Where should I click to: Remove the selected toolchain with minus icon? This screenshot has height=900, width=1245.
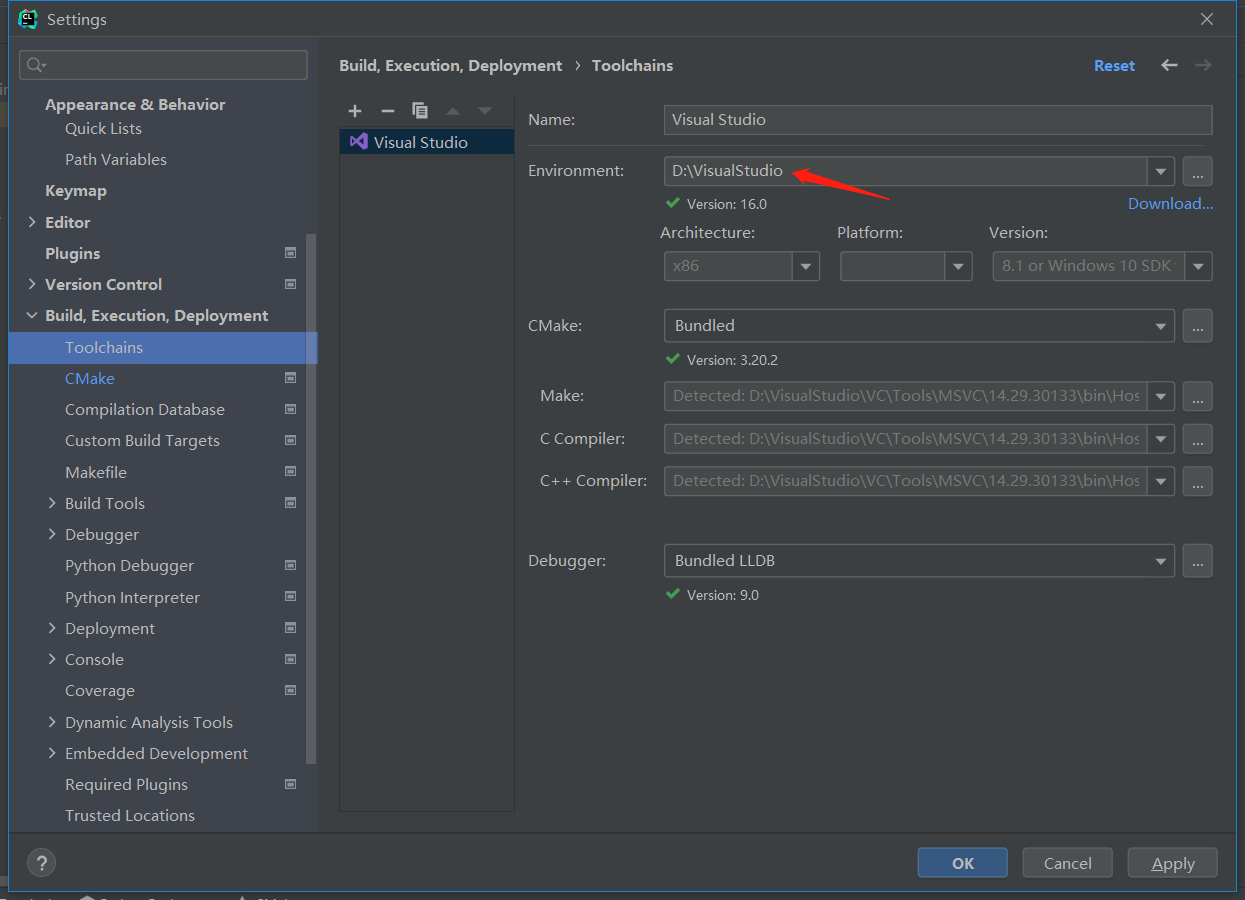coord(388,111)
